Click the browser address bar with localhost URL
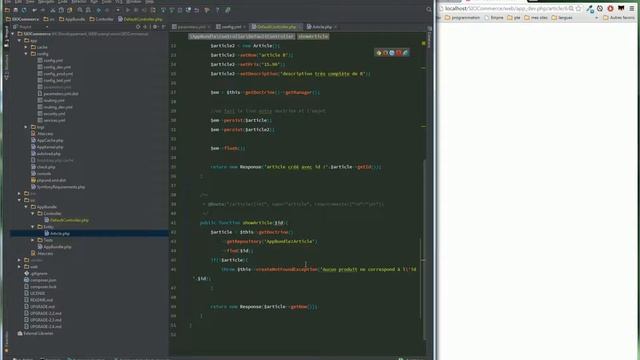Screen dimensions: 640x360 coord(506,9)
